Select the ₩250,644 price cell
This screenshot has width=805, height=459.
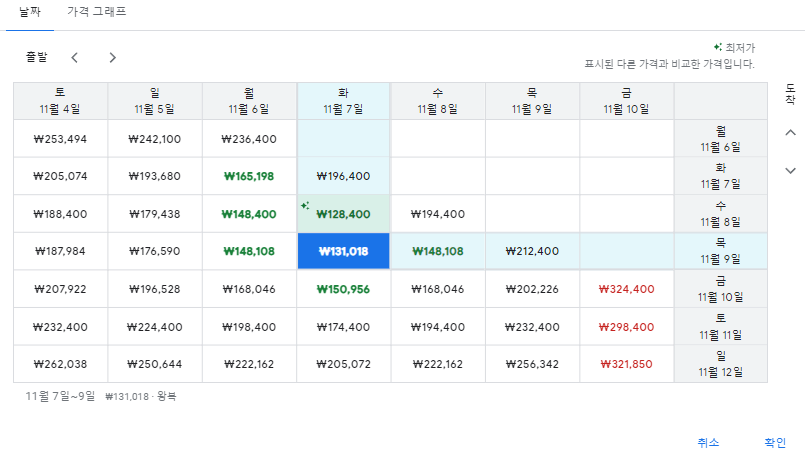[155, 364]
